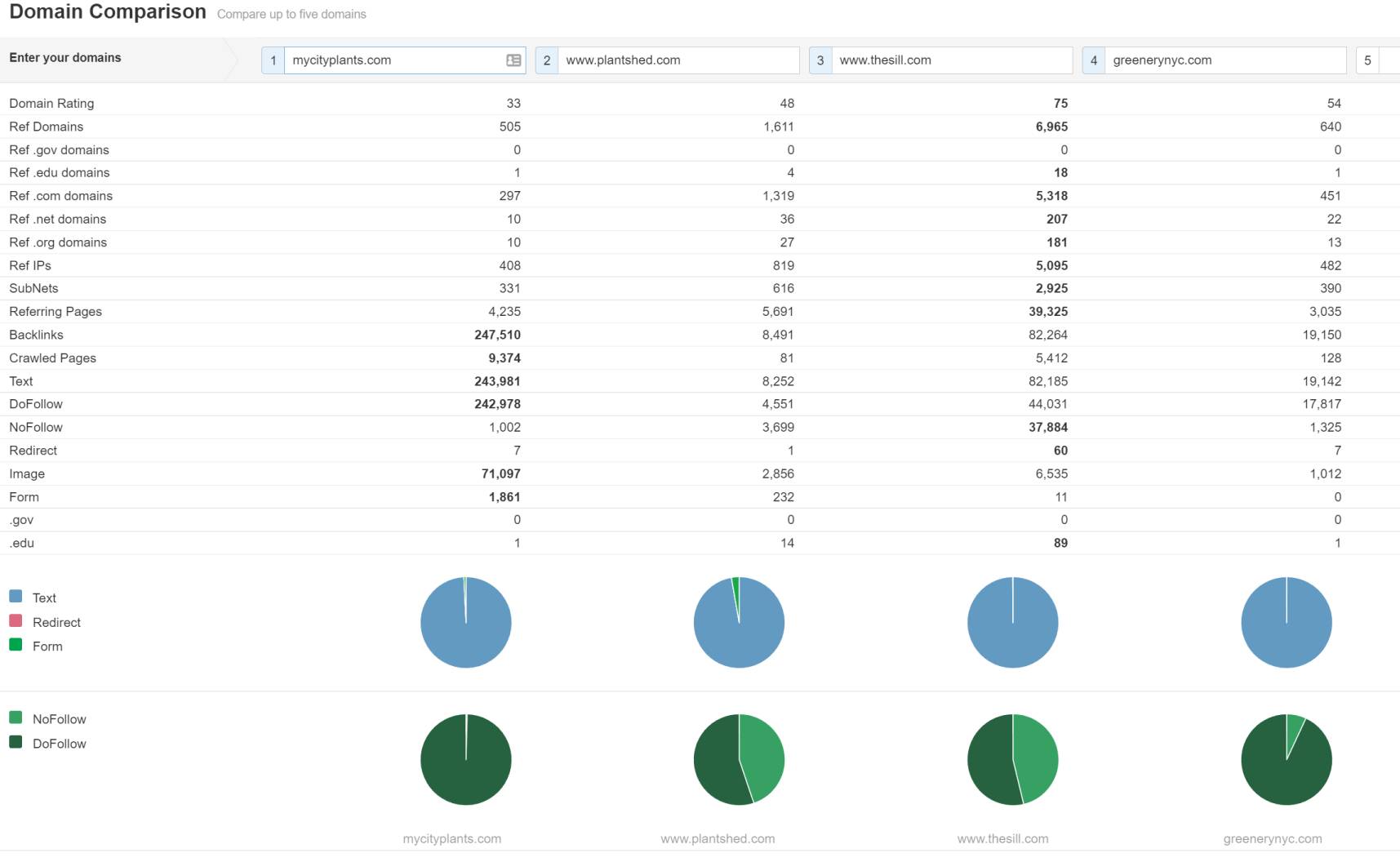The image size is (1400, 862).
Task: Click the Image row label
Action: [27, 474]
